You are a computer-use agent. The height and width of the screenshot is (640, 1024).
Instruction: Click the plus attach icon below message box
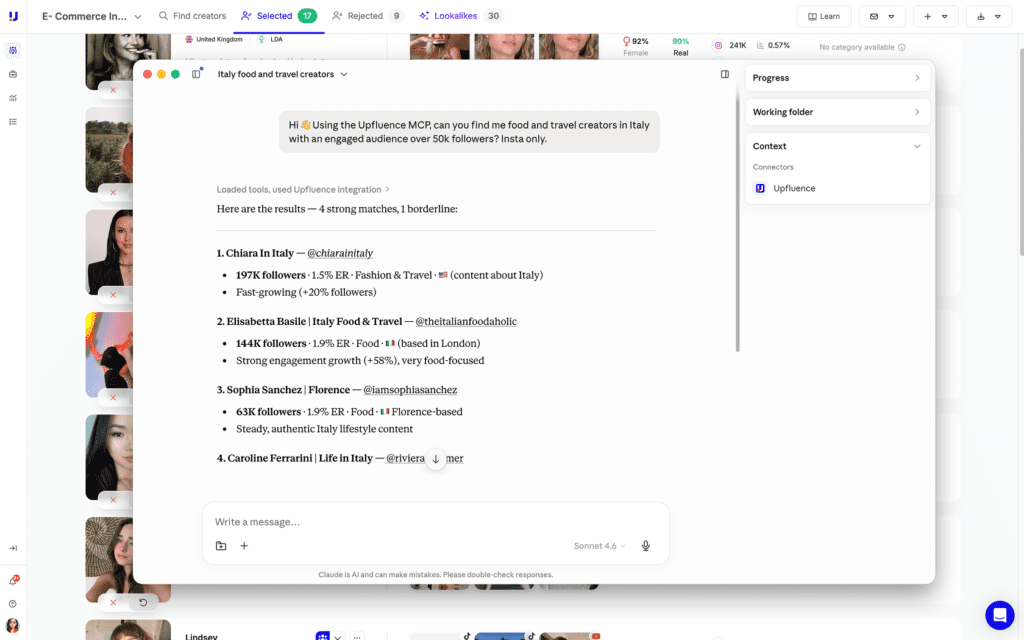[x=244, y=546]
